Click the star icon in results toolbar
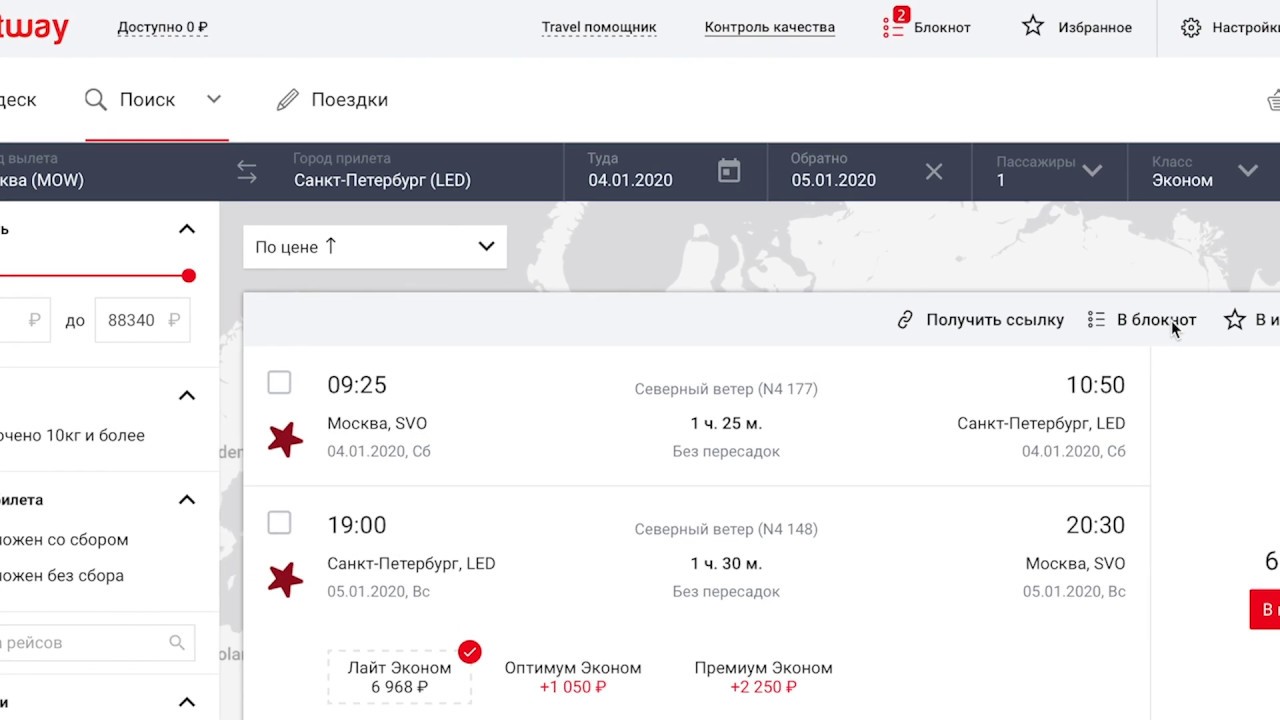The height and width of the screenshot is (720, 1280). coord(1235,319)
